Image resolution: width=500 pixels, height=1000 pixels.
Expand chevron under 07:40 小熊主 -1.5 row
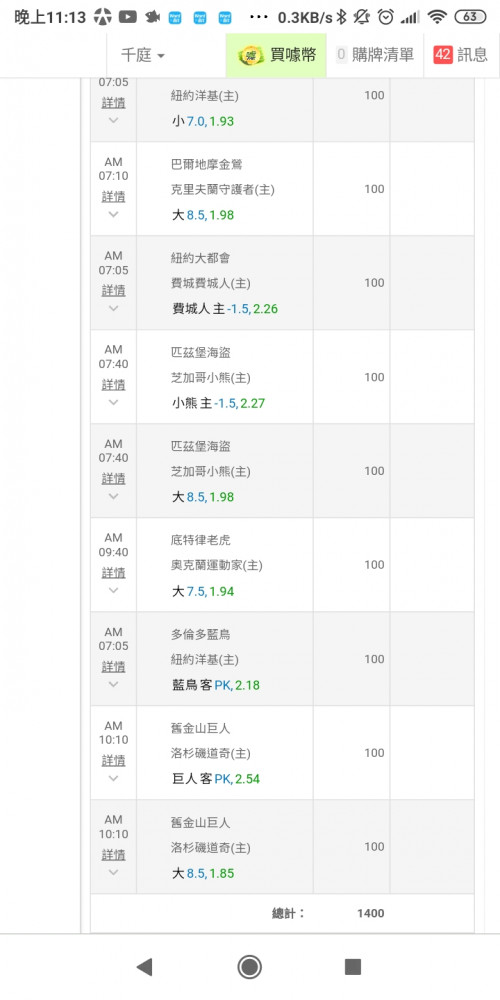coord(113,402)
